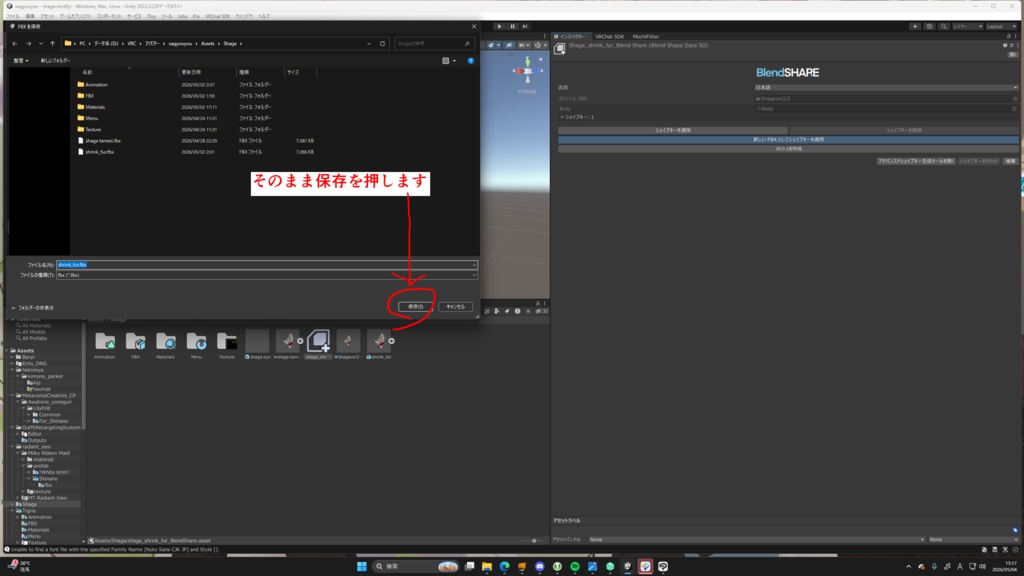Image resolution: width=1024 pixels, height=576 pixels.
Task: Go up one folder level in dialog
Action: pyautogui.click(x=52, y=44)
